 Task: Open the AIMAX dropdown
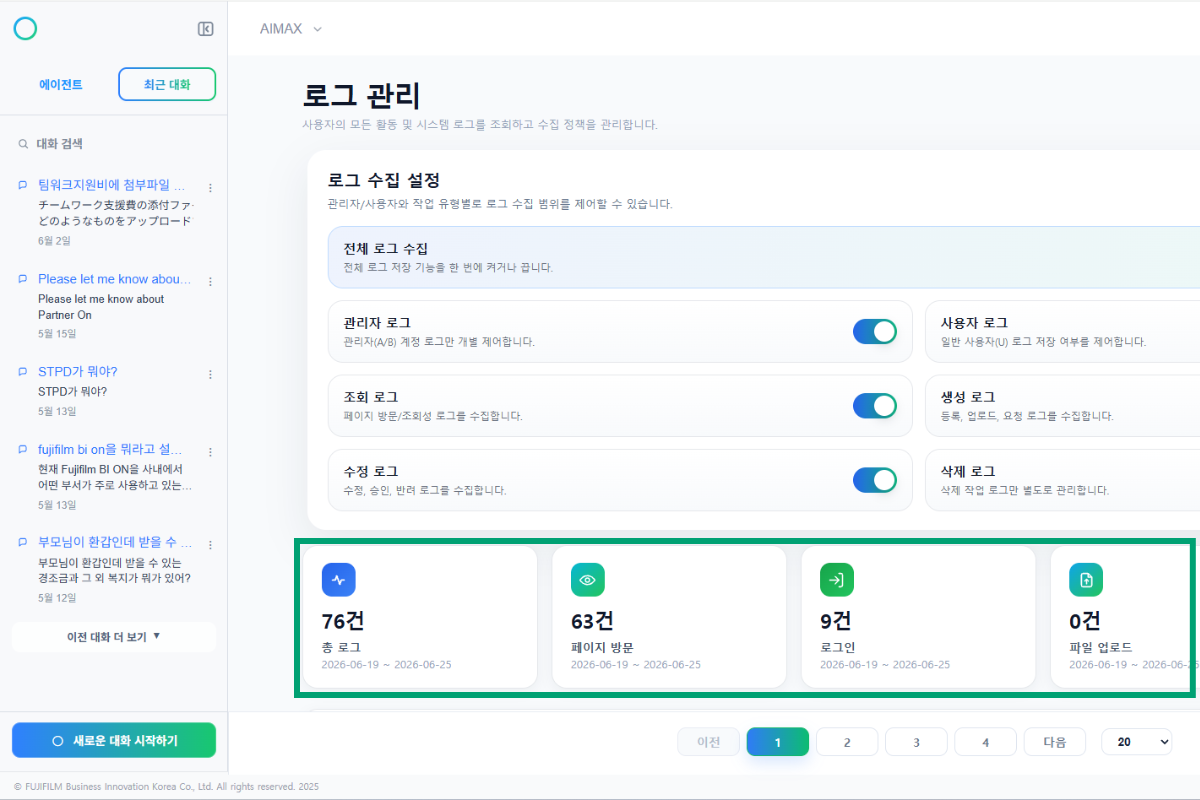click(291, 29)
